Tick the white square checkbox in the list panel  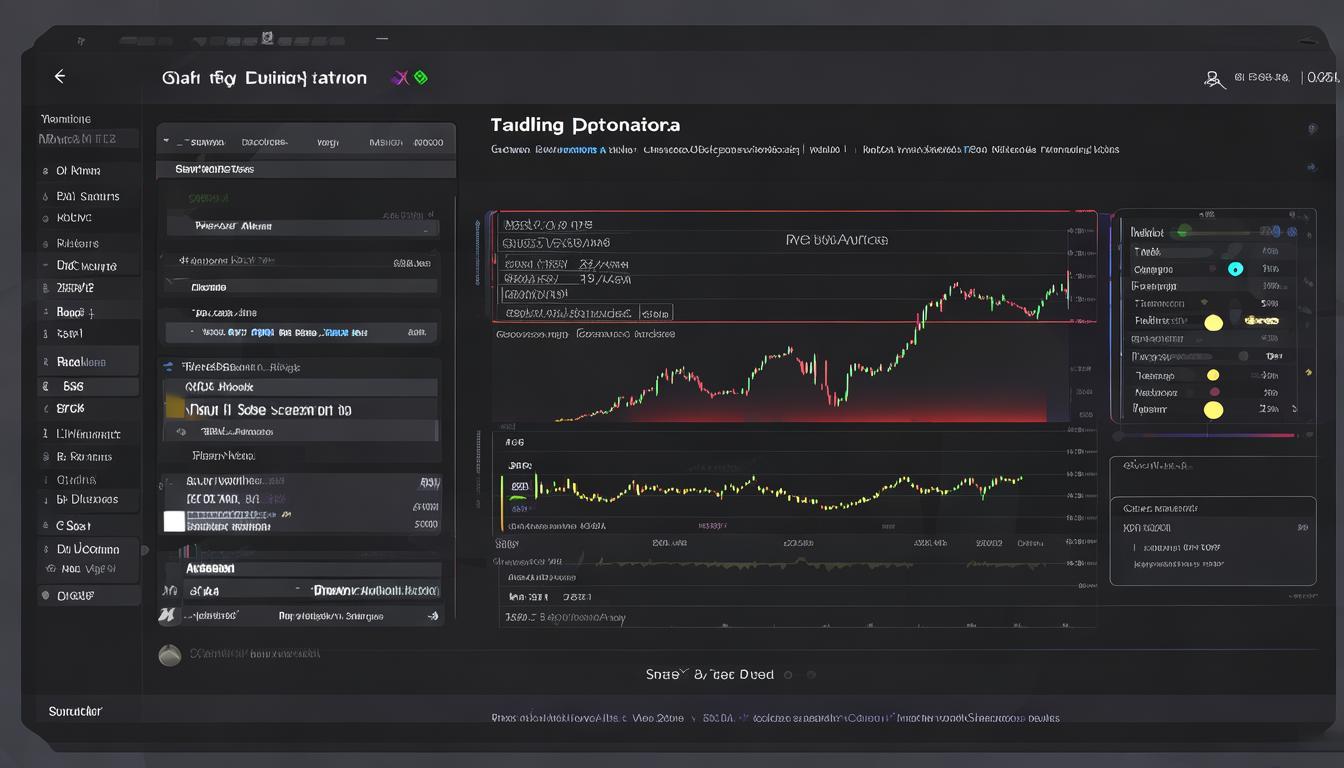tap(174, 521)
